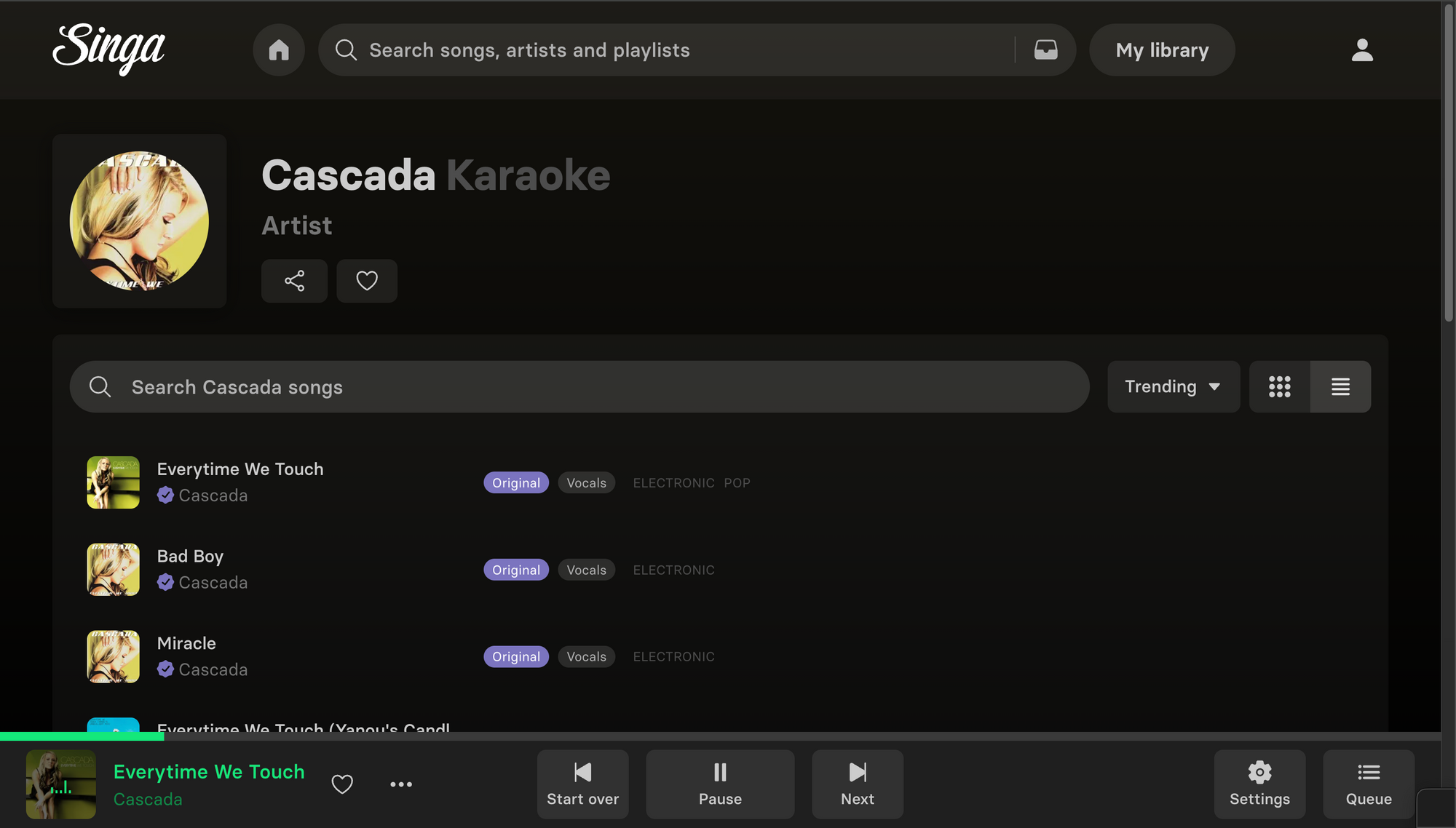Click Cascada artist under Everytime We Touch in list
Viewport: 1456px width, 828px height.
click(213, 495)
